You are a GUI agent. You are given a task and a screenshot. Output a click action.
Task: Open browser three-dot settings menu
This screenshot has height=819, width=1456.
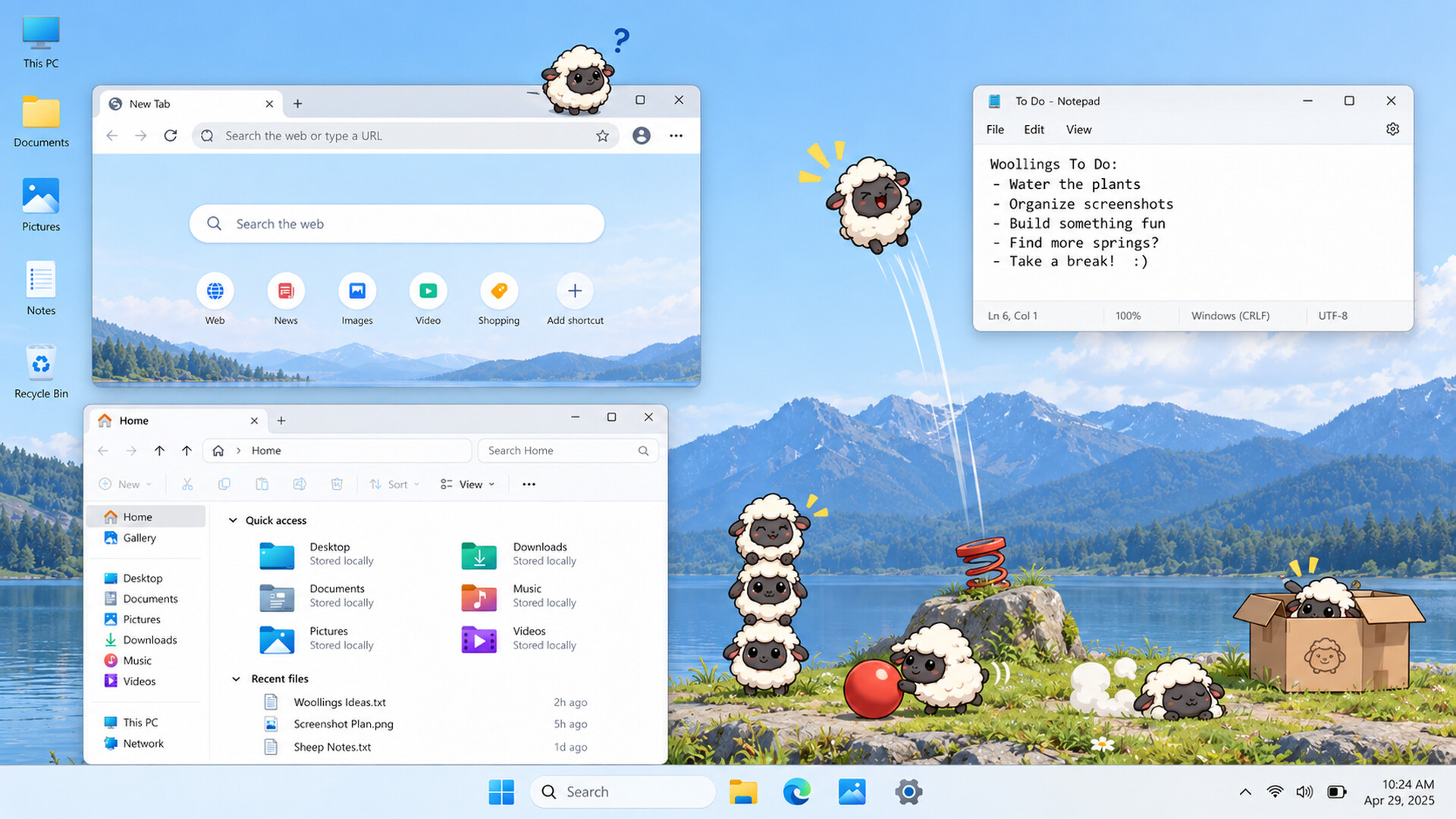(676, 136)
